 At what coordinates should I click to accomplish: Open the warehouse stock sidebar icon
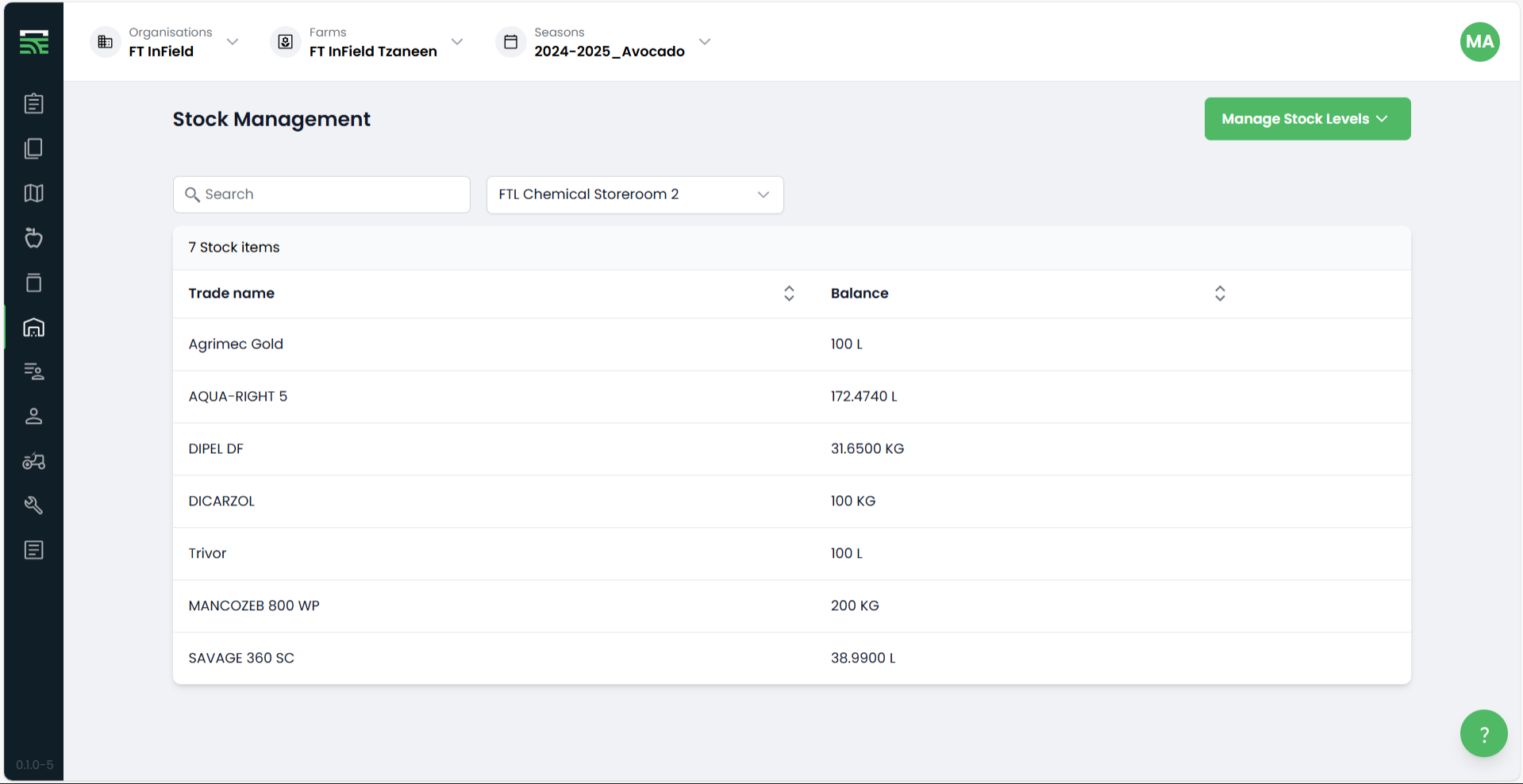(x=34, y=328)
